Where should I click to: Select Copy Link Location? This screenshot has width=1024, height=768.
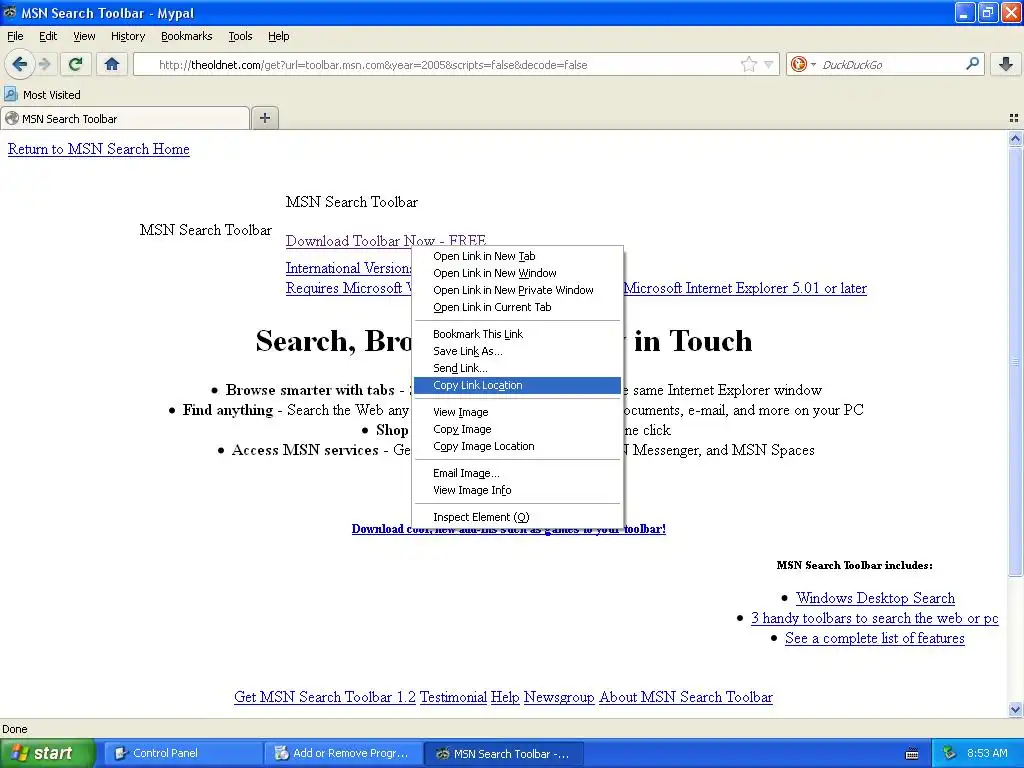pyautogui.click(x=517, y=385)
